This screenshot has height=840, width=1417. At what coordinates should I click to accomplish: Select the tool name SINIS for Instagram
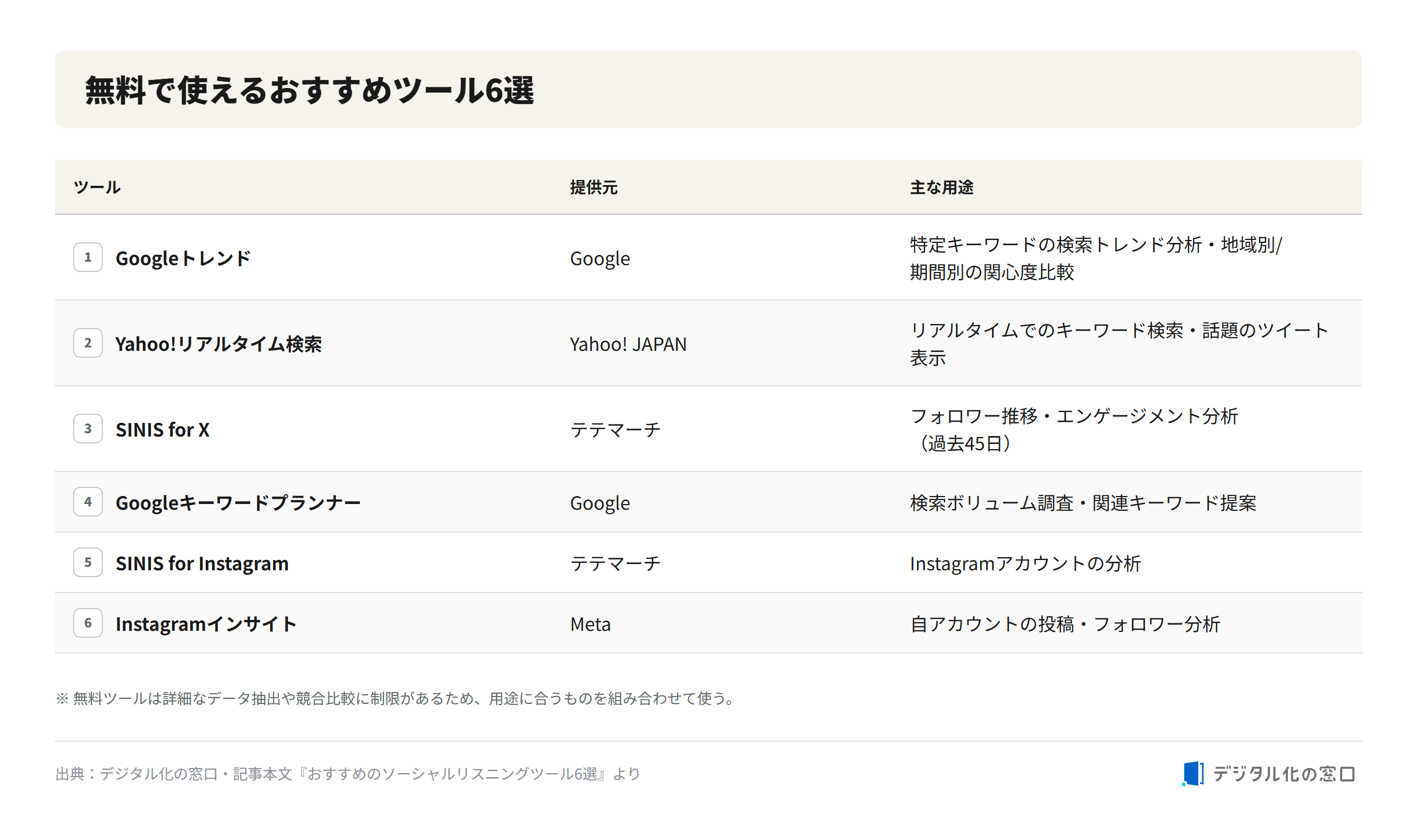click(202, 563)
